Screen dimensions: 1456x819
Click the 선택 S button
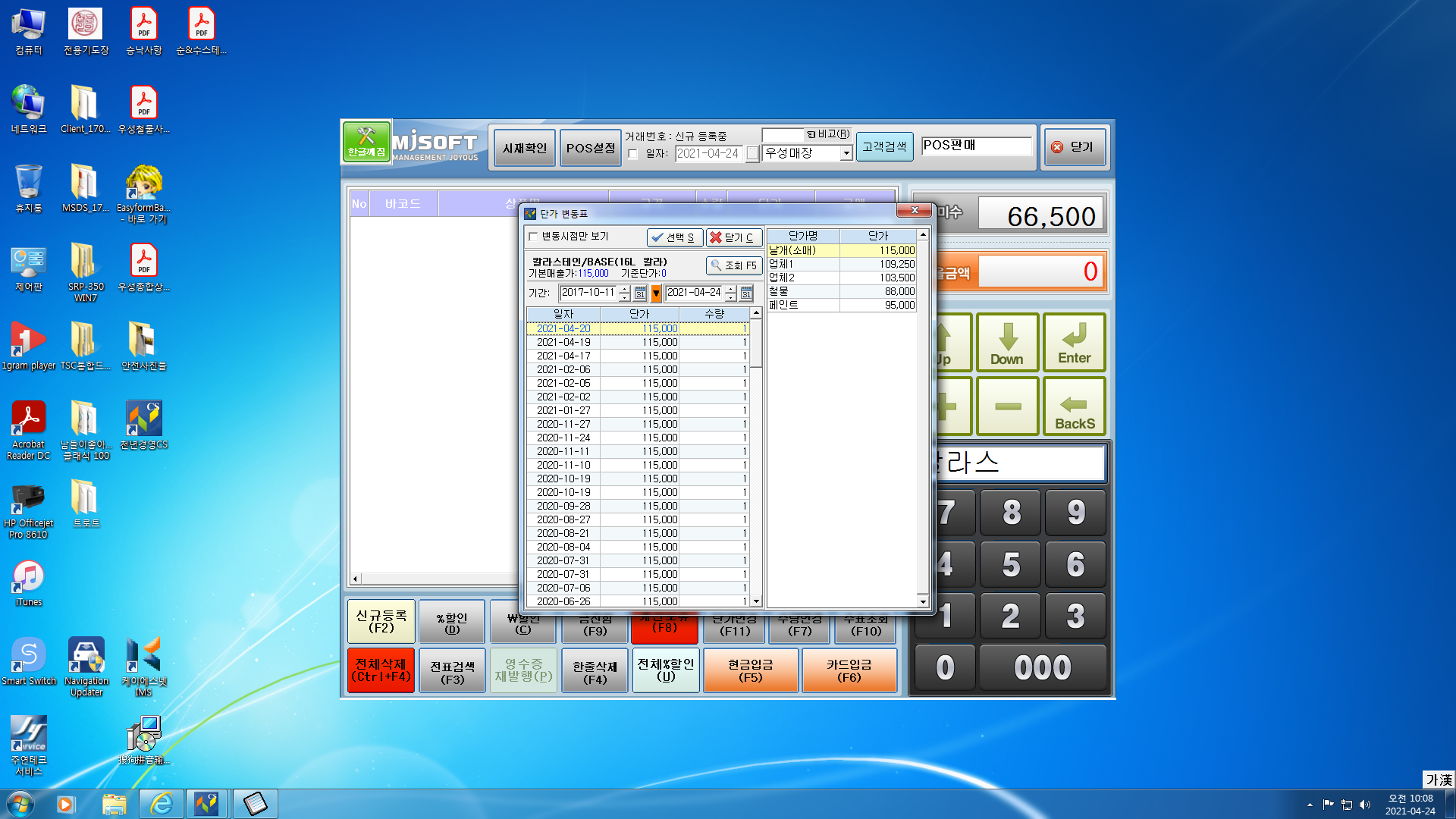click(x=675, y=237)
